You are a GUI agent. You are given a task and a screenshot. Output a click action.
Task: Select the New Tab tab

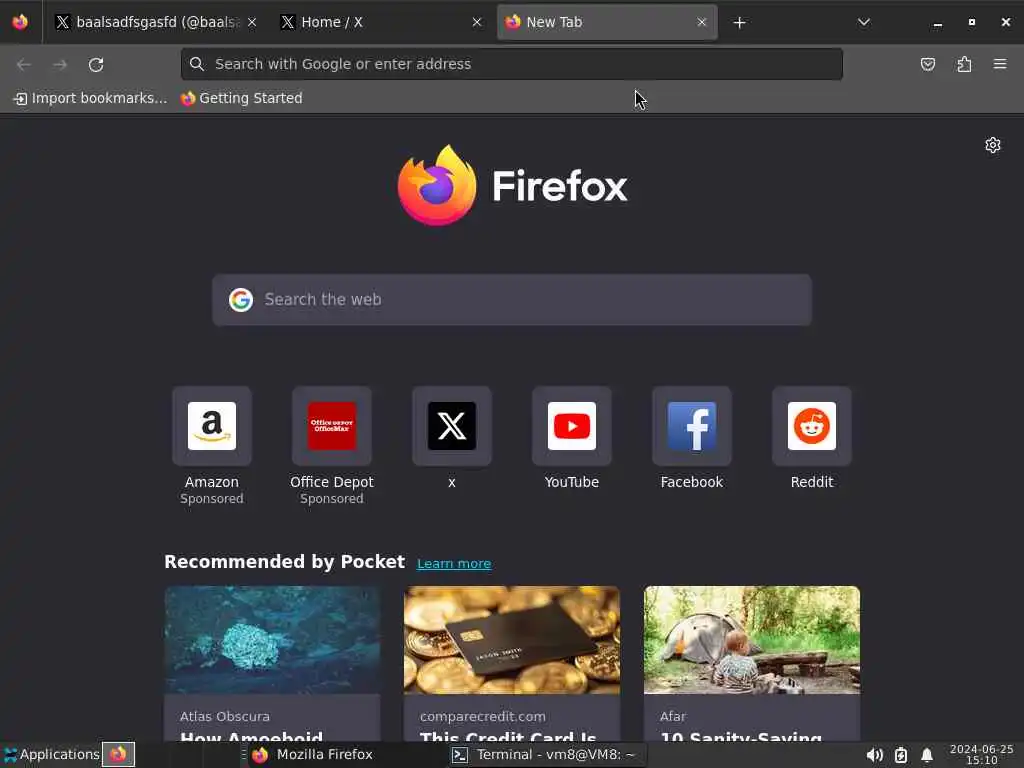pyautogui.click(x=607, y=22)
